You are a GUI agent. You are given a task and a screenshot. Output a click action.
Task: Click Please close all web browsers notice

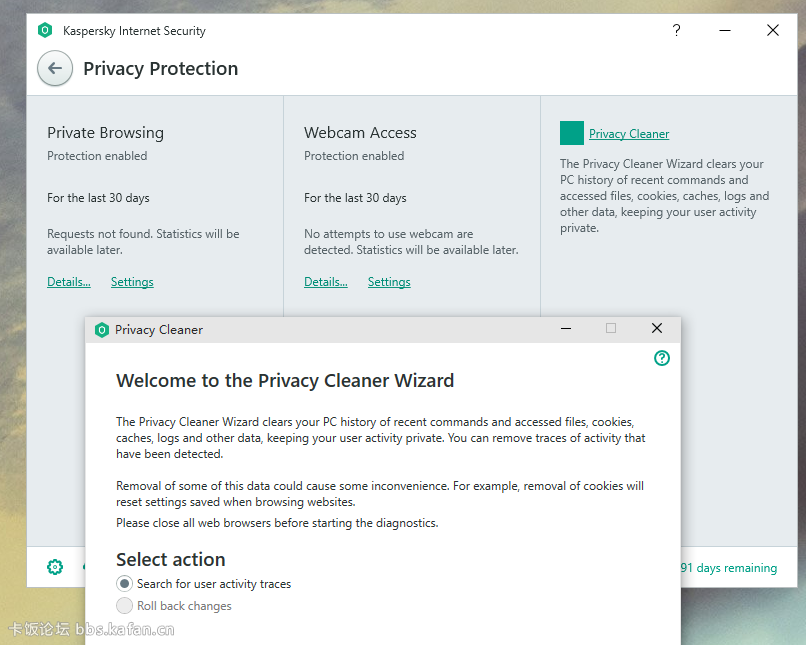(x=277, y=523)
